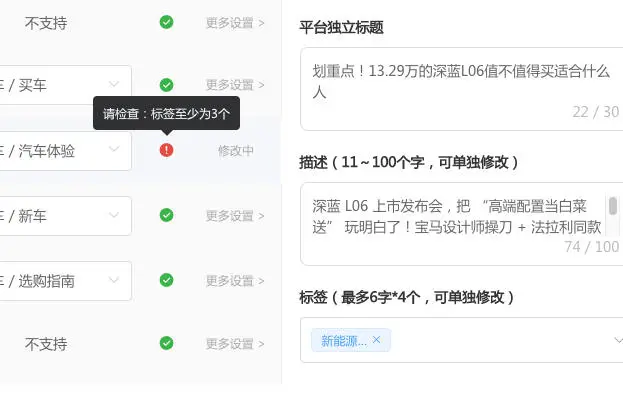Click the green check beside 新车 dropdown
Viewport: 623px width, 418px height.
pos(166,215)
